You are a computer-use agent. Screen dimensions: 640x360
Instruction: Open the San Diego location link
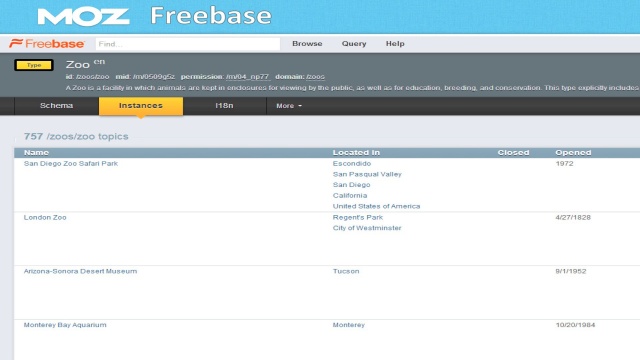[351, 185]
